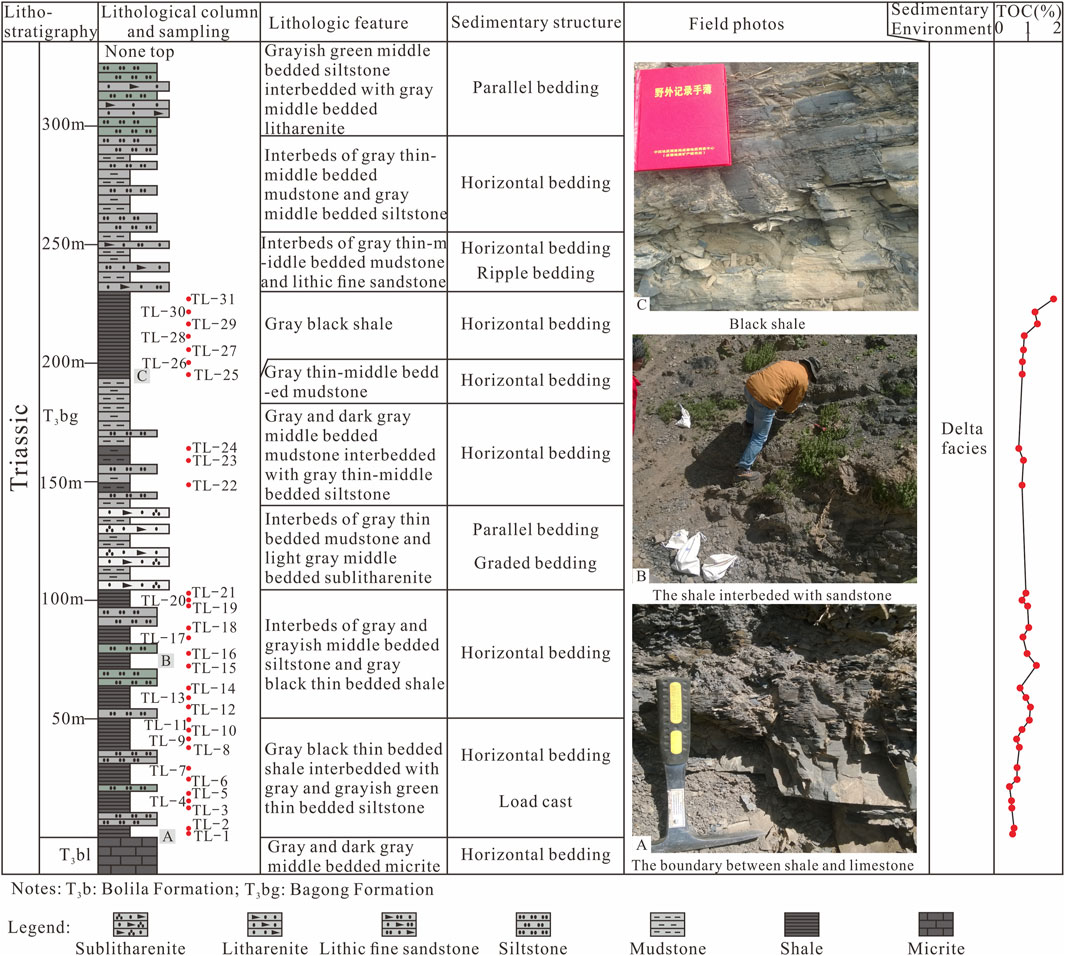
Task: Select sample label "TL-18"
Action: coord(215,628)
